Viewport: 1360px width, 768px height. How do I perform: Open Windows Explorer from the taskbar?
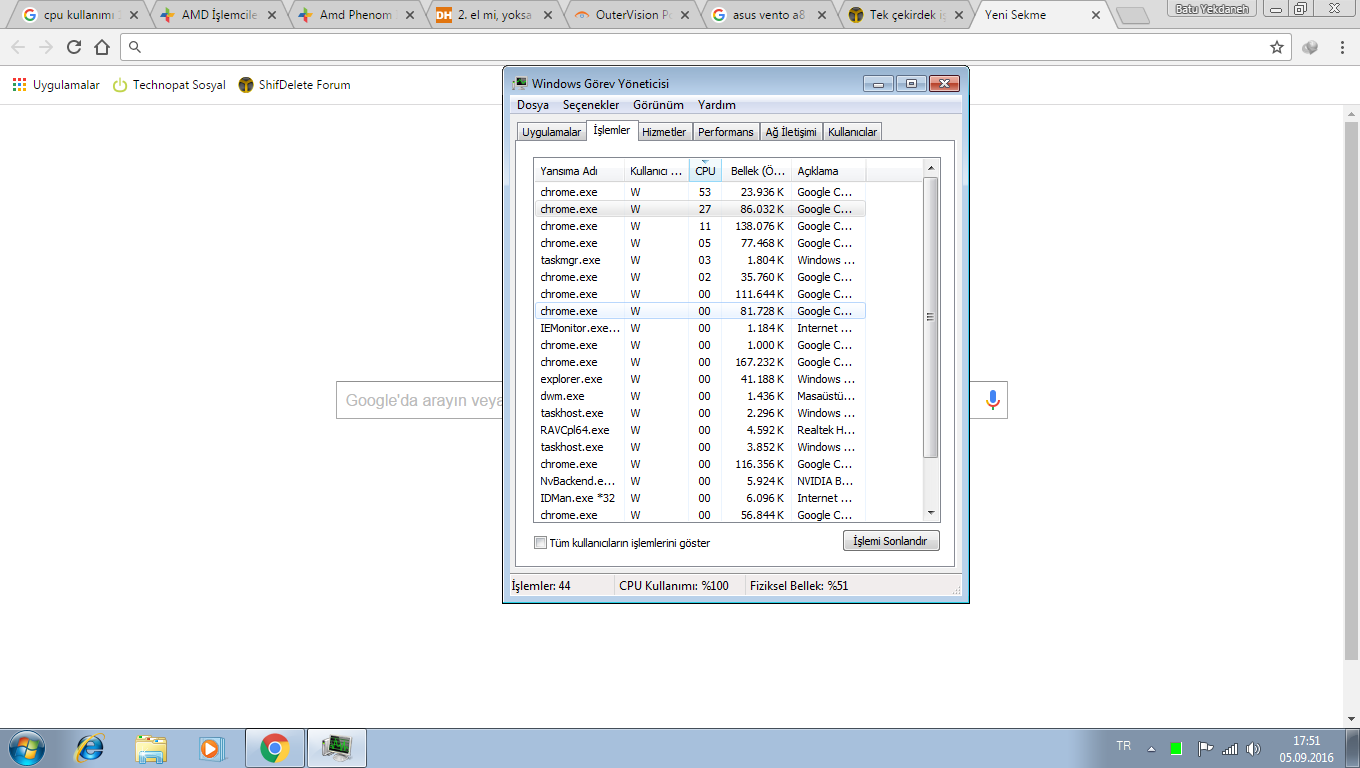tap(151, 748)
